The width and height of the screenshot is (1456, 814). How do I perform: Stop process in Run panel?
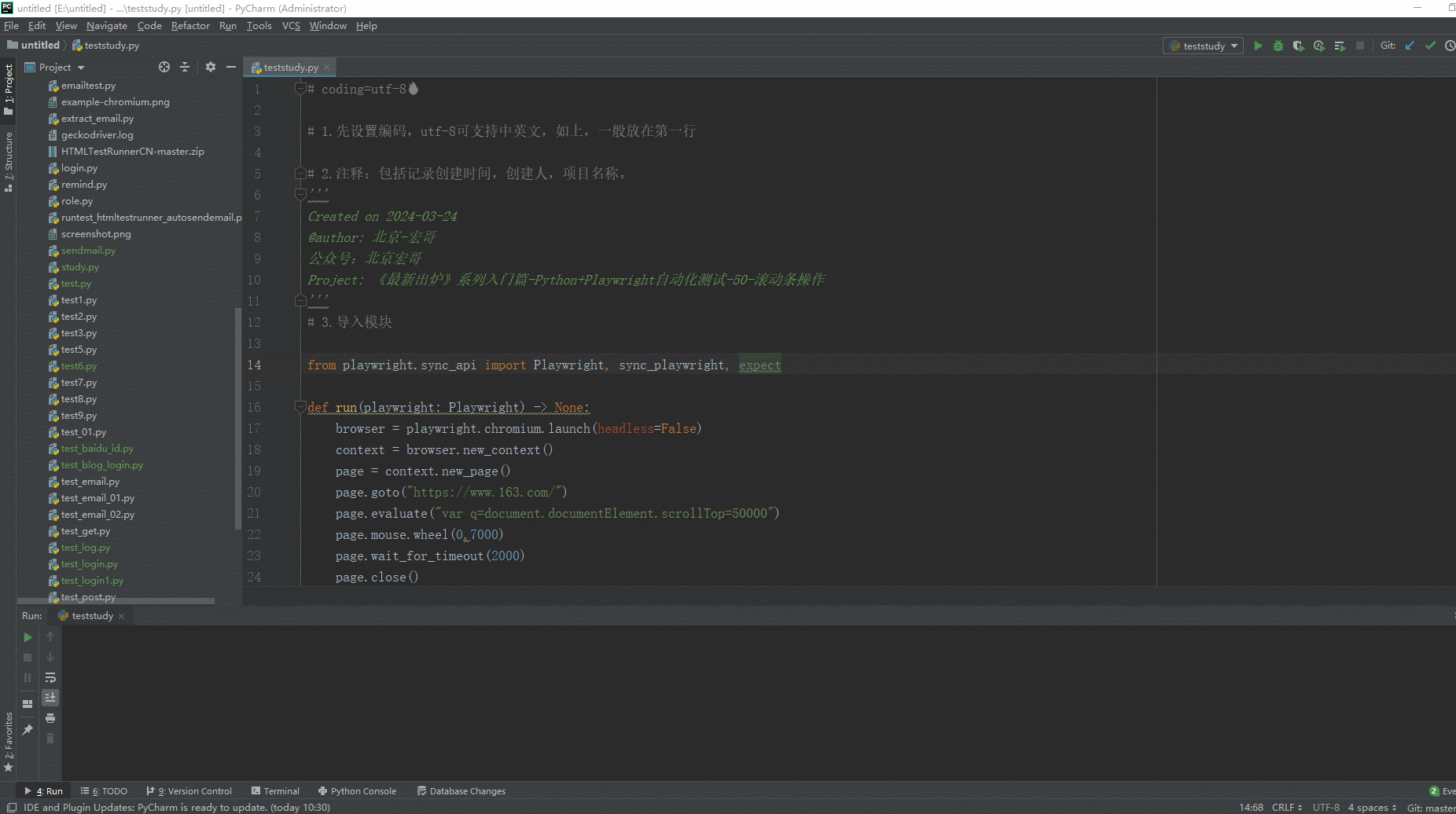[28, 658]
